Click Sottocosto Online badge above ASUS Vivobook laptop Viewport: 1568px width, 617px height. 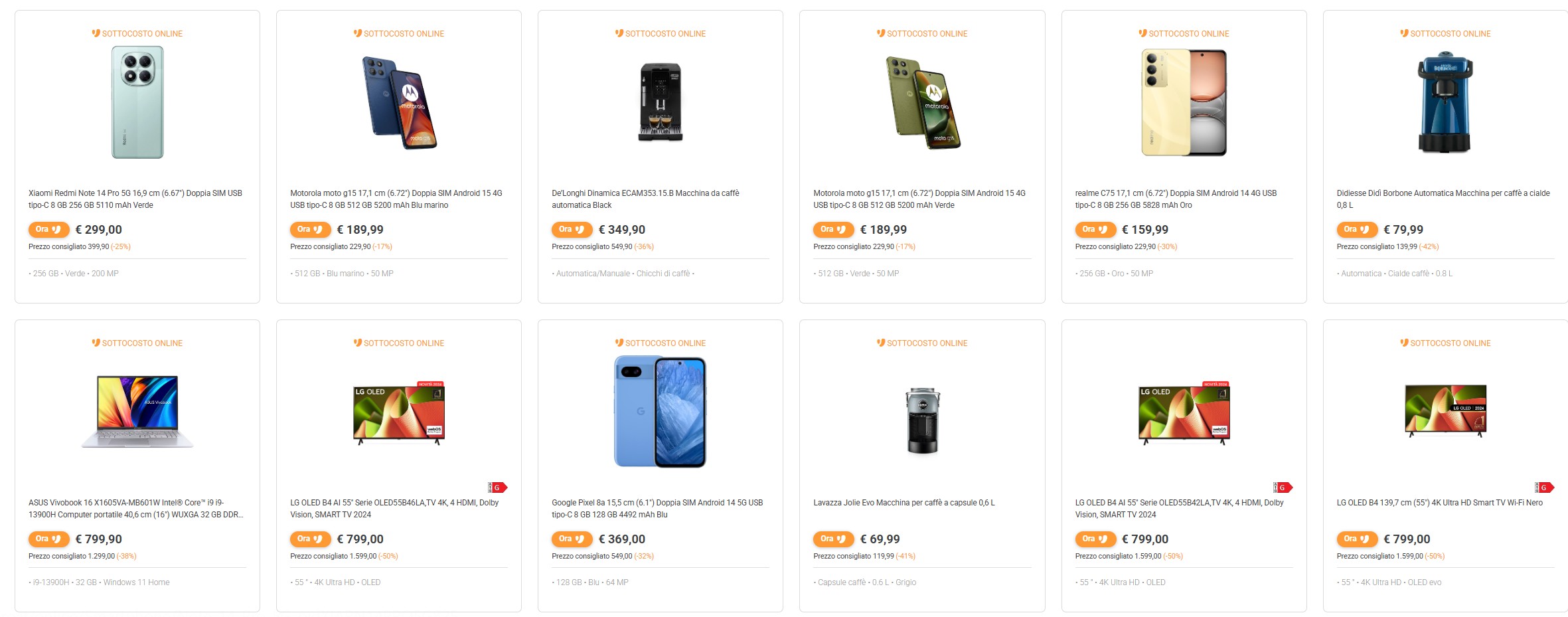tap(137, 343)
